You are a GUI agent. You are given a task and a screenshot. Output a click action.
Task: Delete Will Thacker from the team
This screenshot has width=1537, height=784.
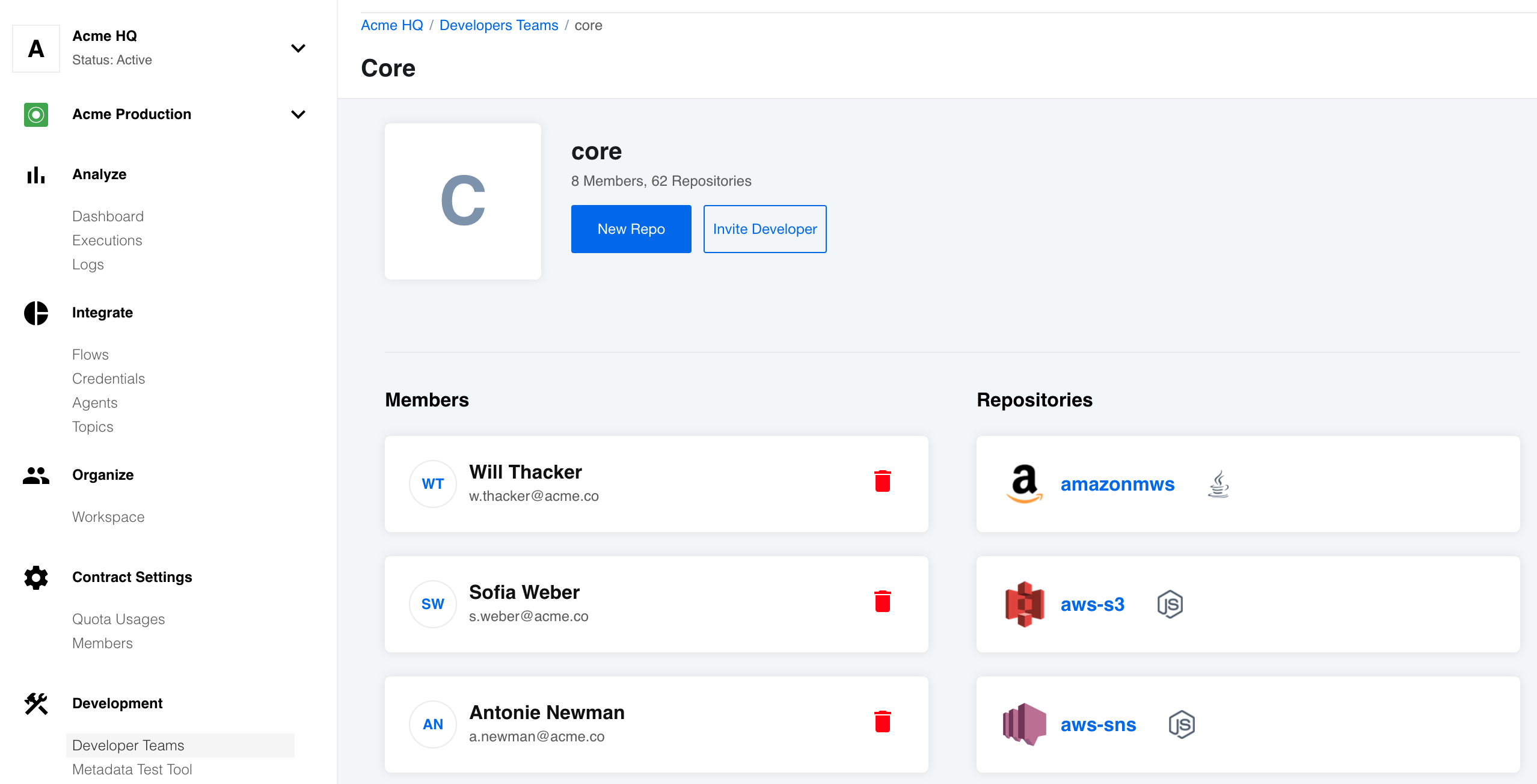click(x=882, y=482)
